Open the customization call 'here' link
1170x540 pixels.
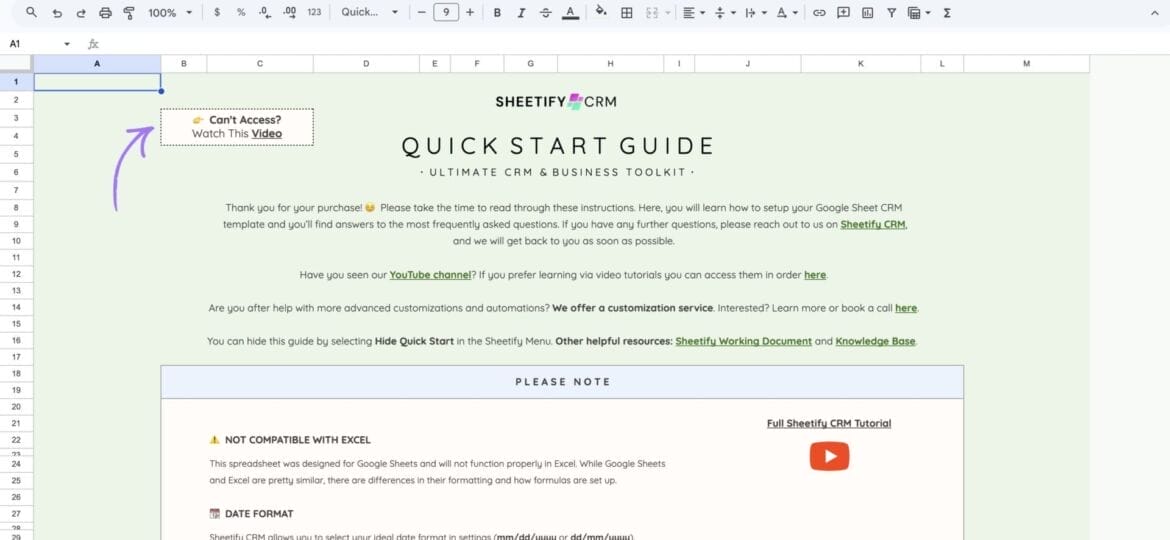pos(906,307)
